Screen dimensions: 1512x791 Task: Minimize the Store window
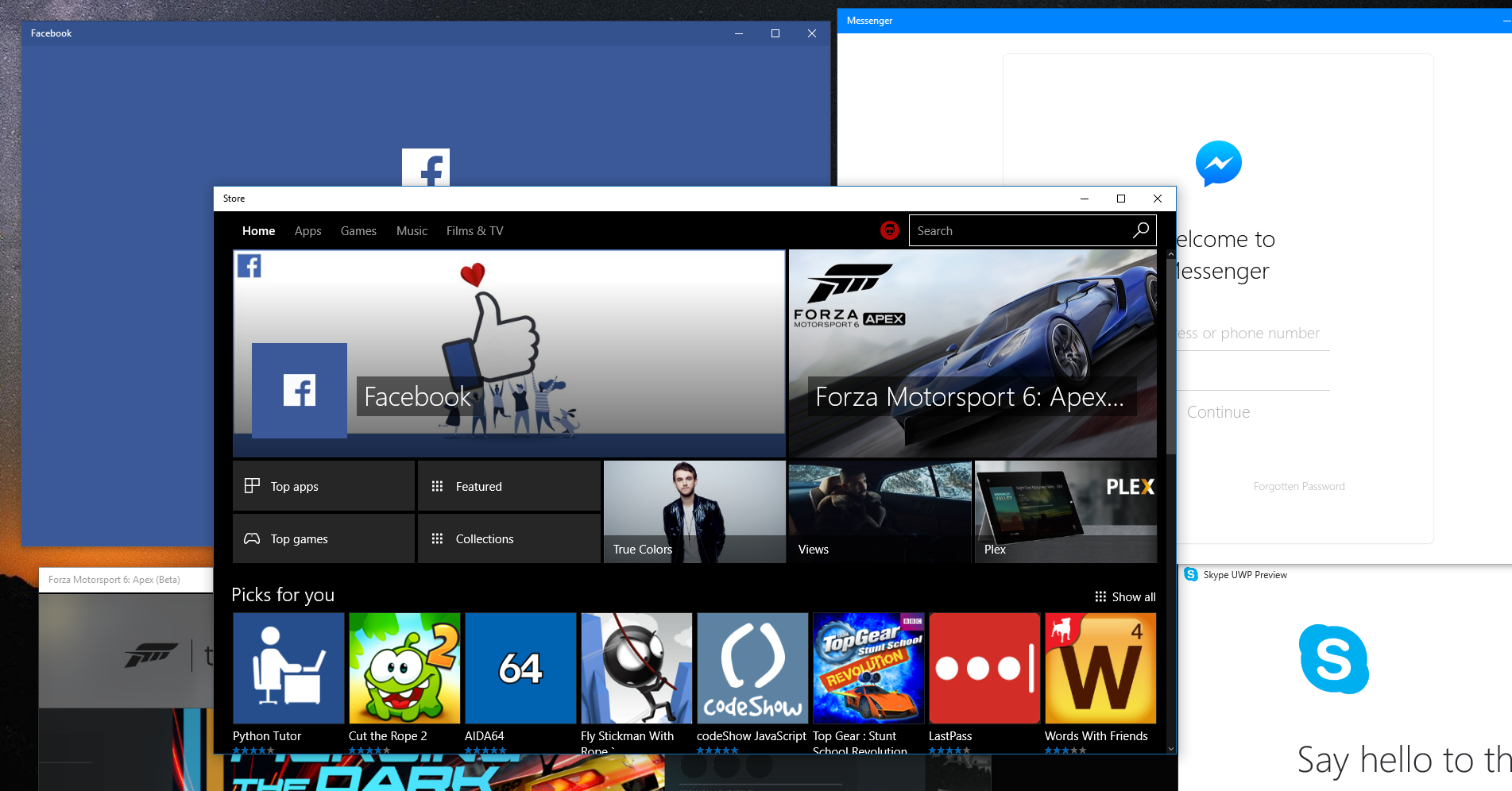[1085, 199]
